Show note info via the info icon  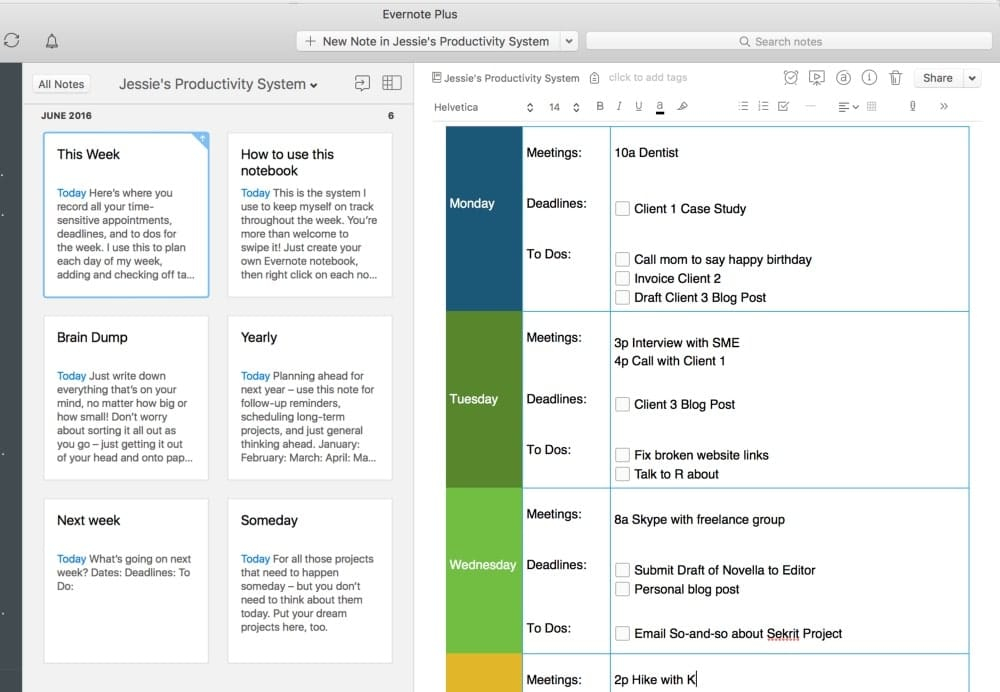pyautogui.click(x=869, y=78)
